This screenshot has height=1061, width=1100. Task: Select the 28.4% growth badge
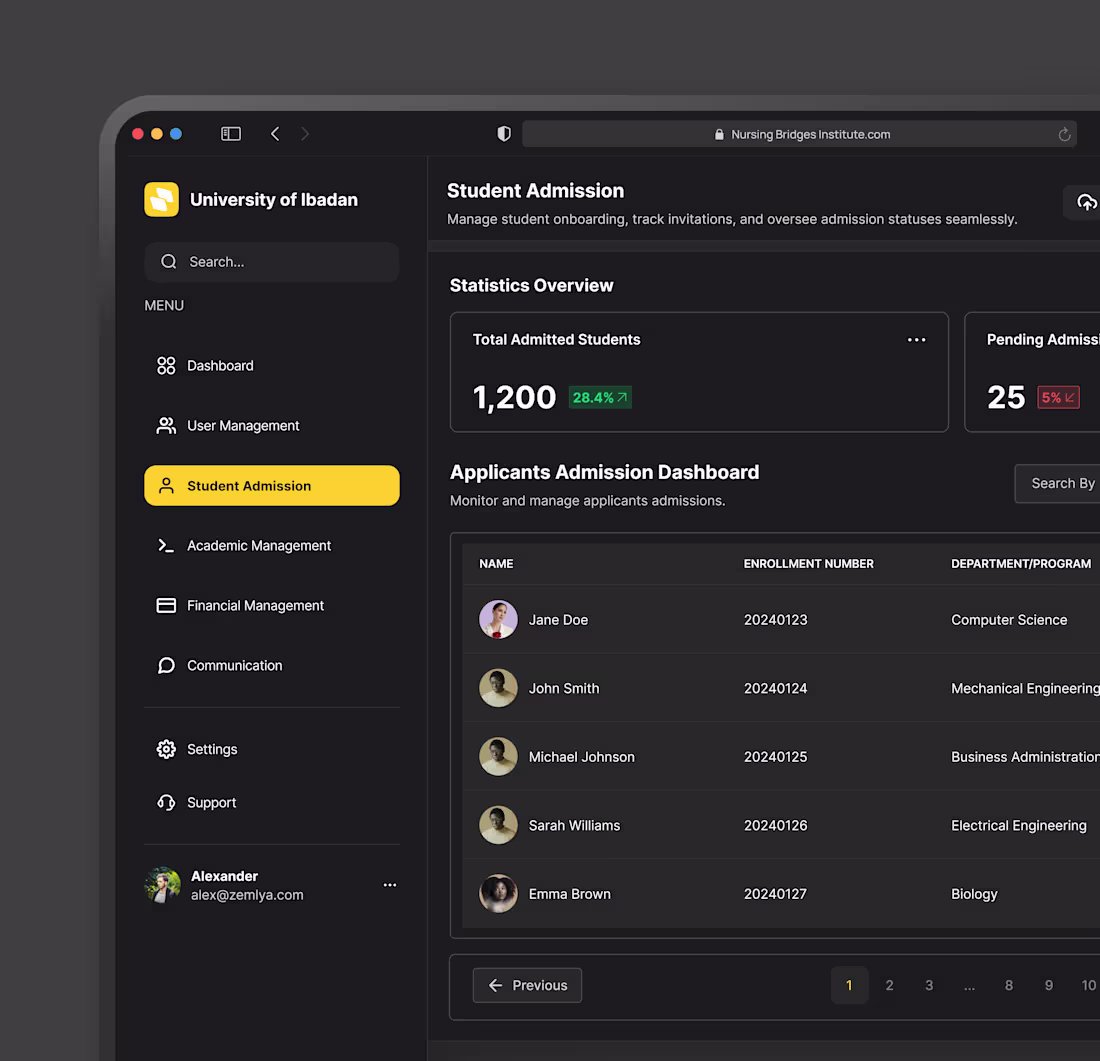[x=600, y=397]
